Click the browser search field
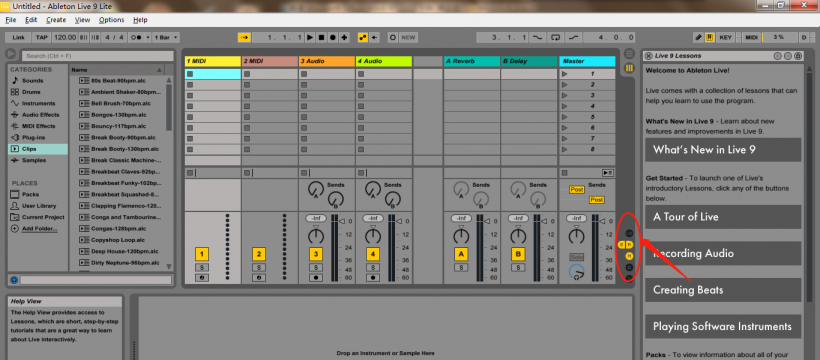The width and height of the screenshot is (820, 360). [x=97, y=55]
